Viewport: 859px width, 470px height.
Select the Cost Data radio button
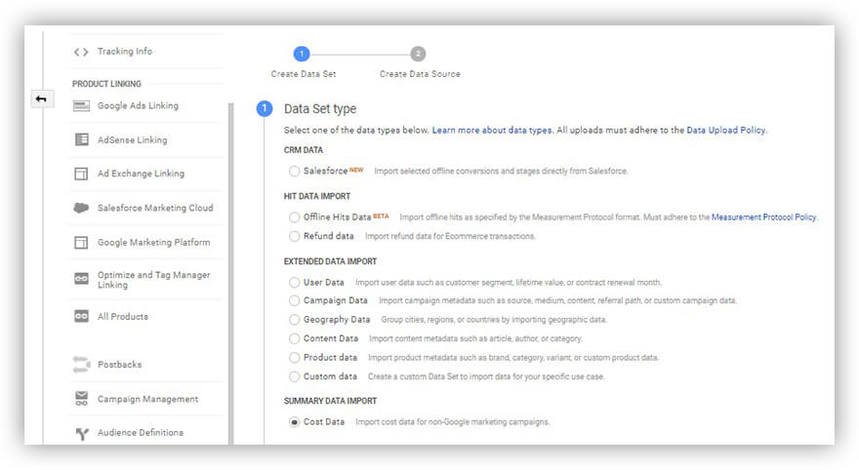[294, 422]
